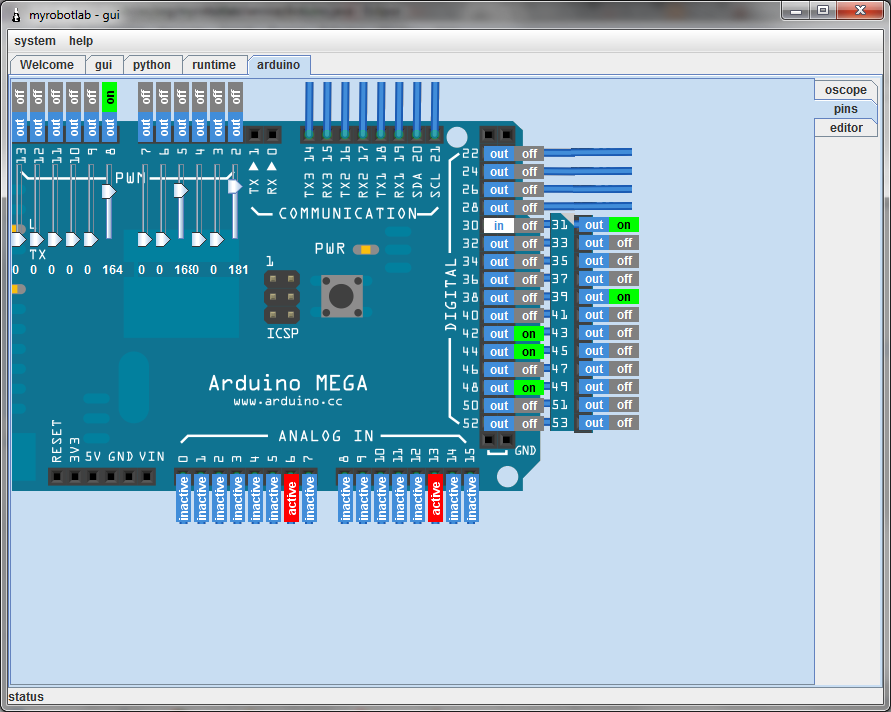The height and width of the screenshot is (712, 891).
Task: Activate analog pin 8
Action: tap(345, 498)
